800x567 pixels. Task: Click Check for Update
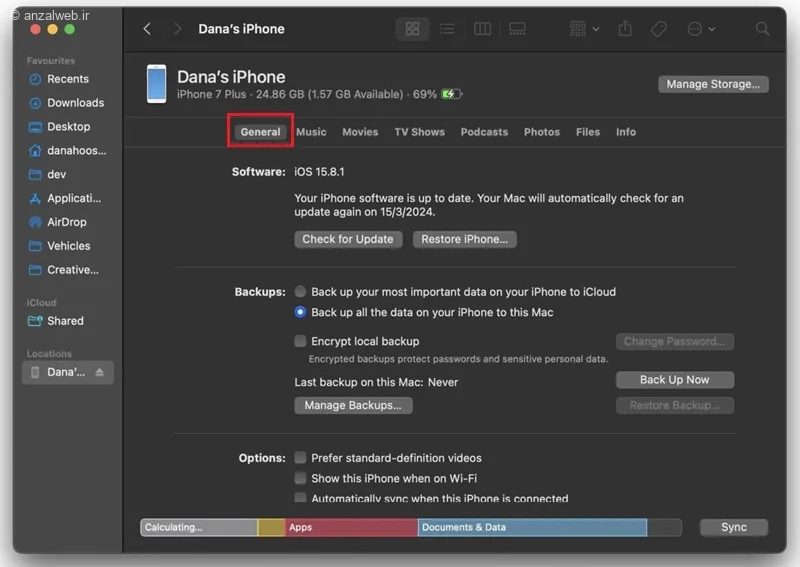[348, 239]
